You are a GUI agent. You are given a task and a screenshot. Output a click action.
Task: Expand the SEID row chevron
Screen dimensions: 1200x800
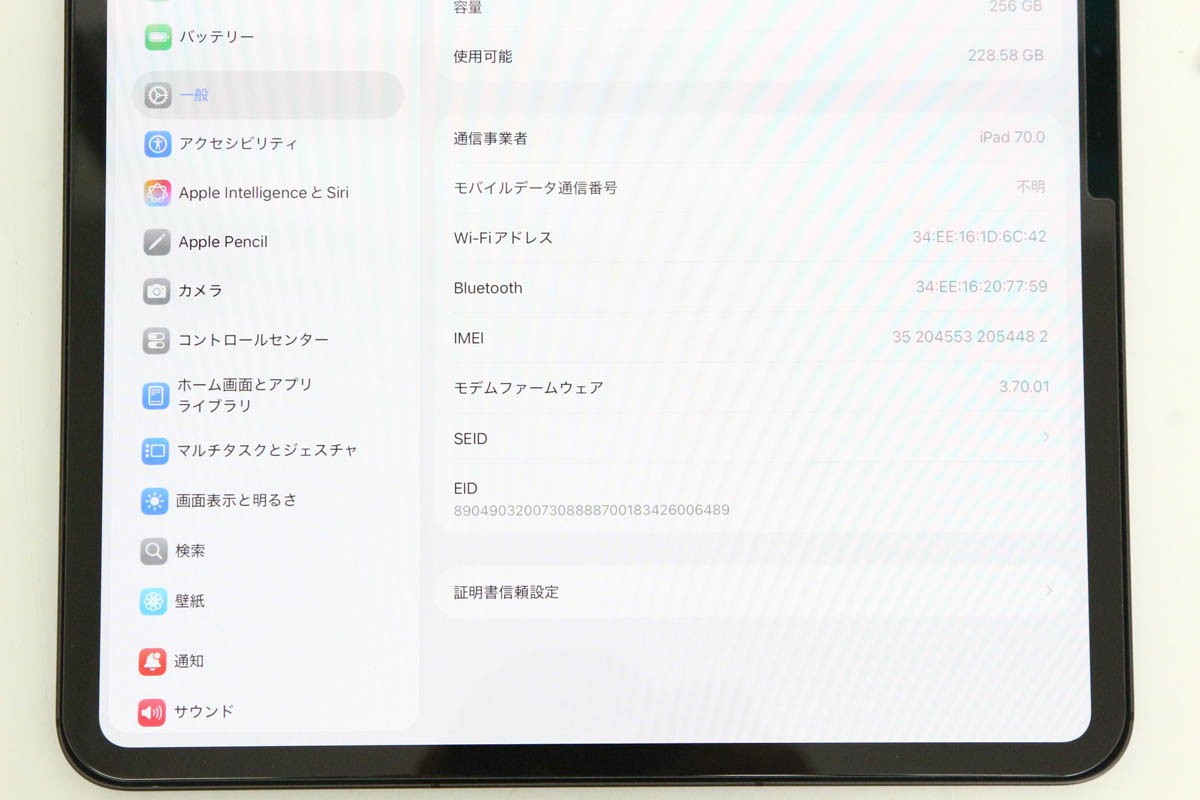pos(1046,437)
